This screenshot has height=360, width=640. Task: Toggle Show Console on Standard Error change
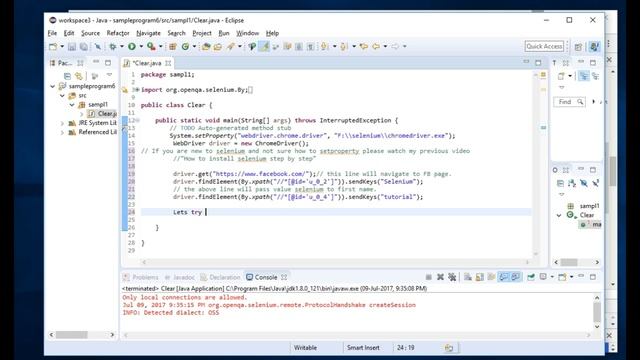click(x=516, y=277)
